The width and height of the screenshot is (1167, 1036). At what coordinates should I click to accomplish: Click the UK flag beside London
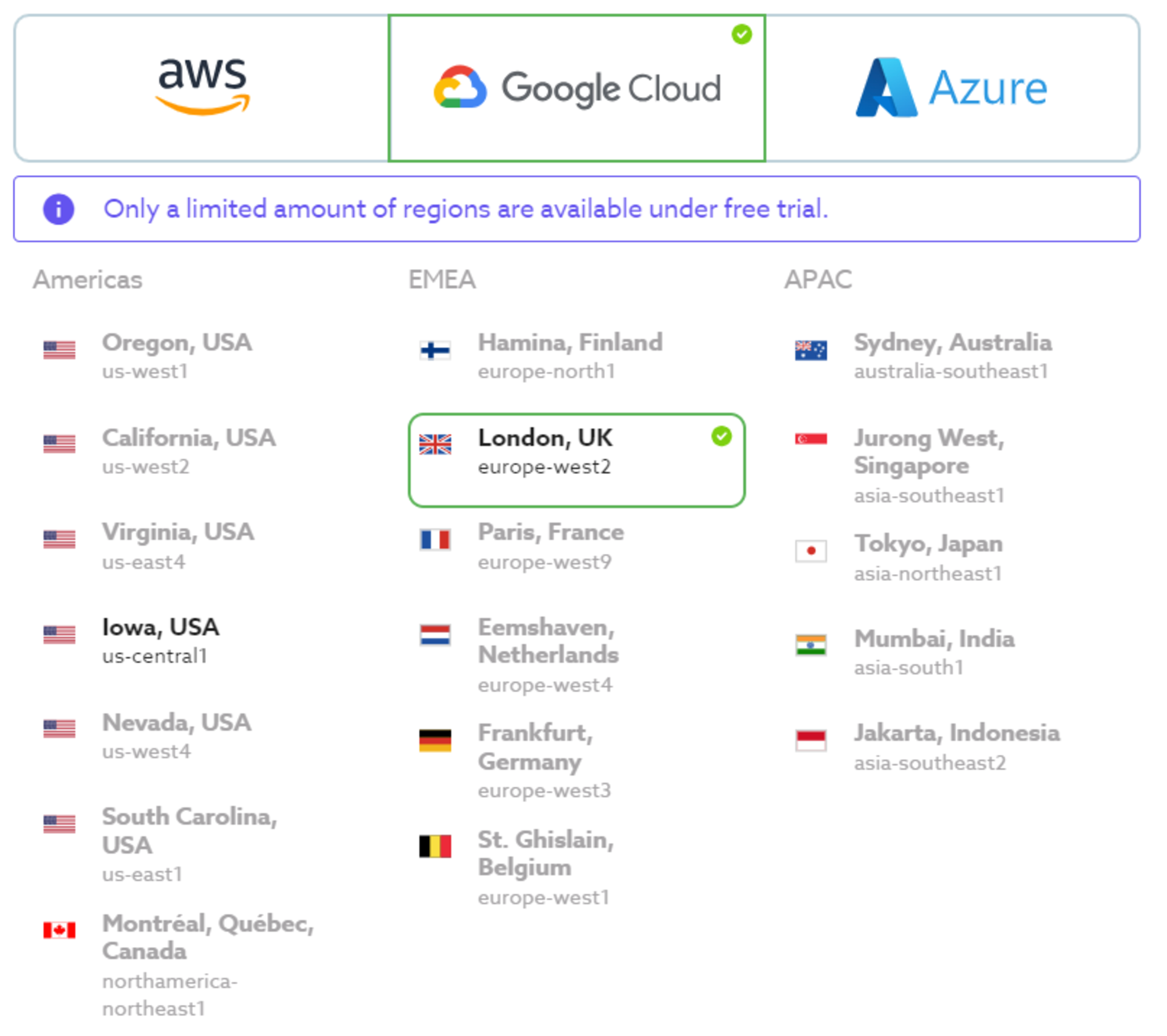tap(435, 444)
